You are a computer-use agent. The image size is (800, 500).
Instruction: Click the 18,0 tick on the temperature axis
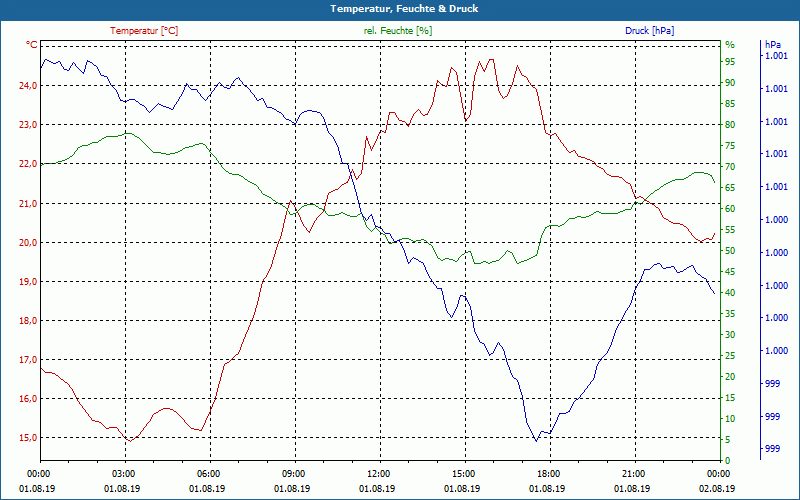click(28, 320)
